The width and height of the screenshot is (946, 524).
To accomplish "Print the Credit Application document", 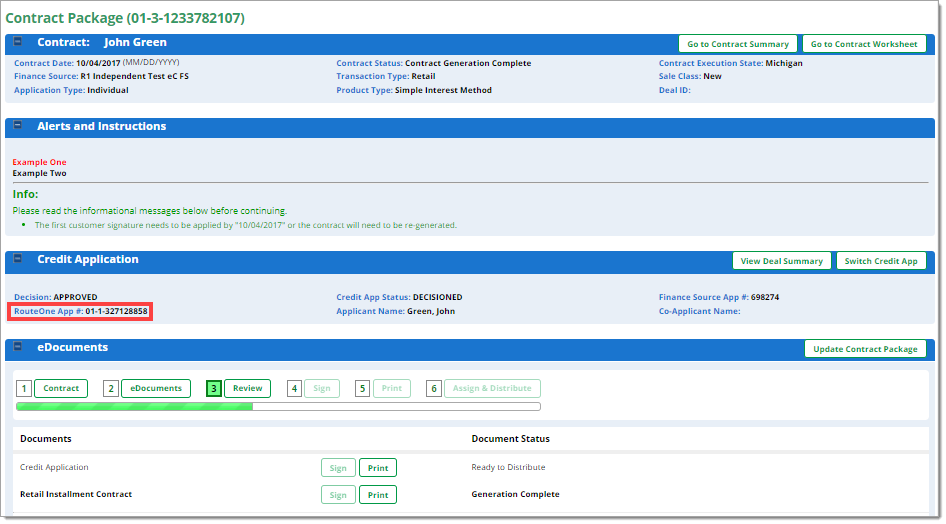I will tap(377, 468).
